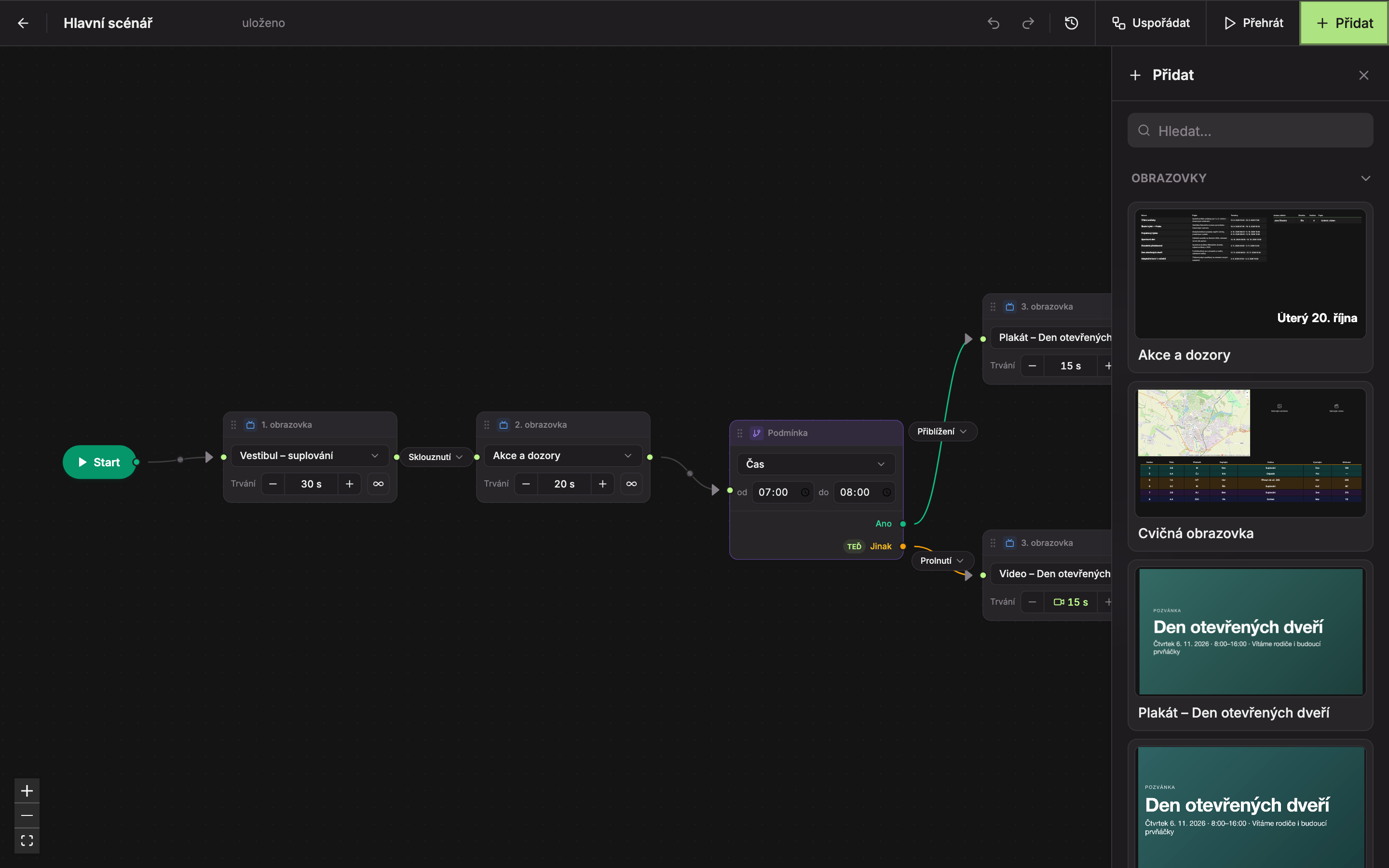
Task: Grab the Podmínka node drag handle
Action: [740, 433]
